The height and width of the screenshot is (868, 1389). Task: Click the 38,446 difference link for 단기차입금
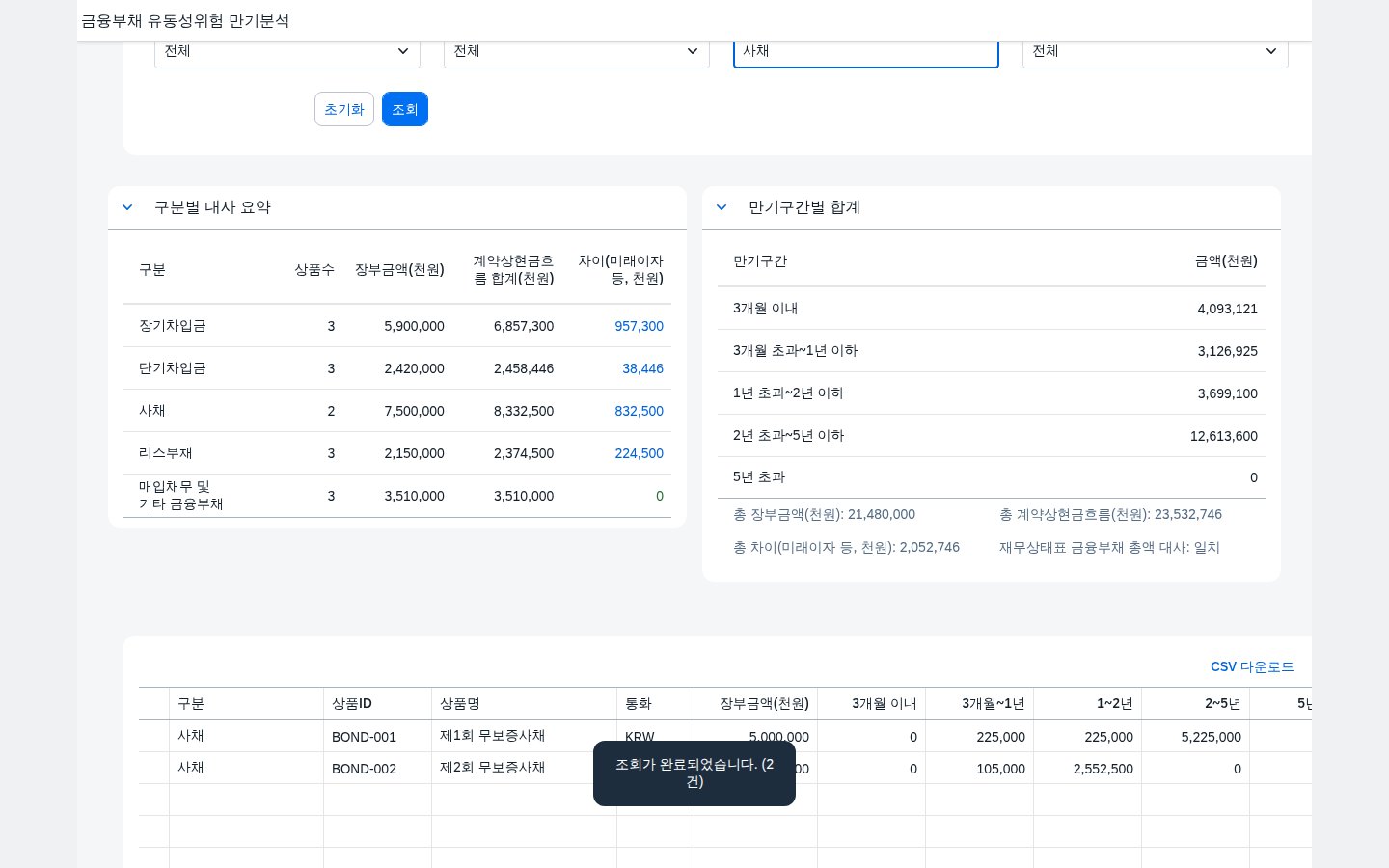(x=643, y=368)
